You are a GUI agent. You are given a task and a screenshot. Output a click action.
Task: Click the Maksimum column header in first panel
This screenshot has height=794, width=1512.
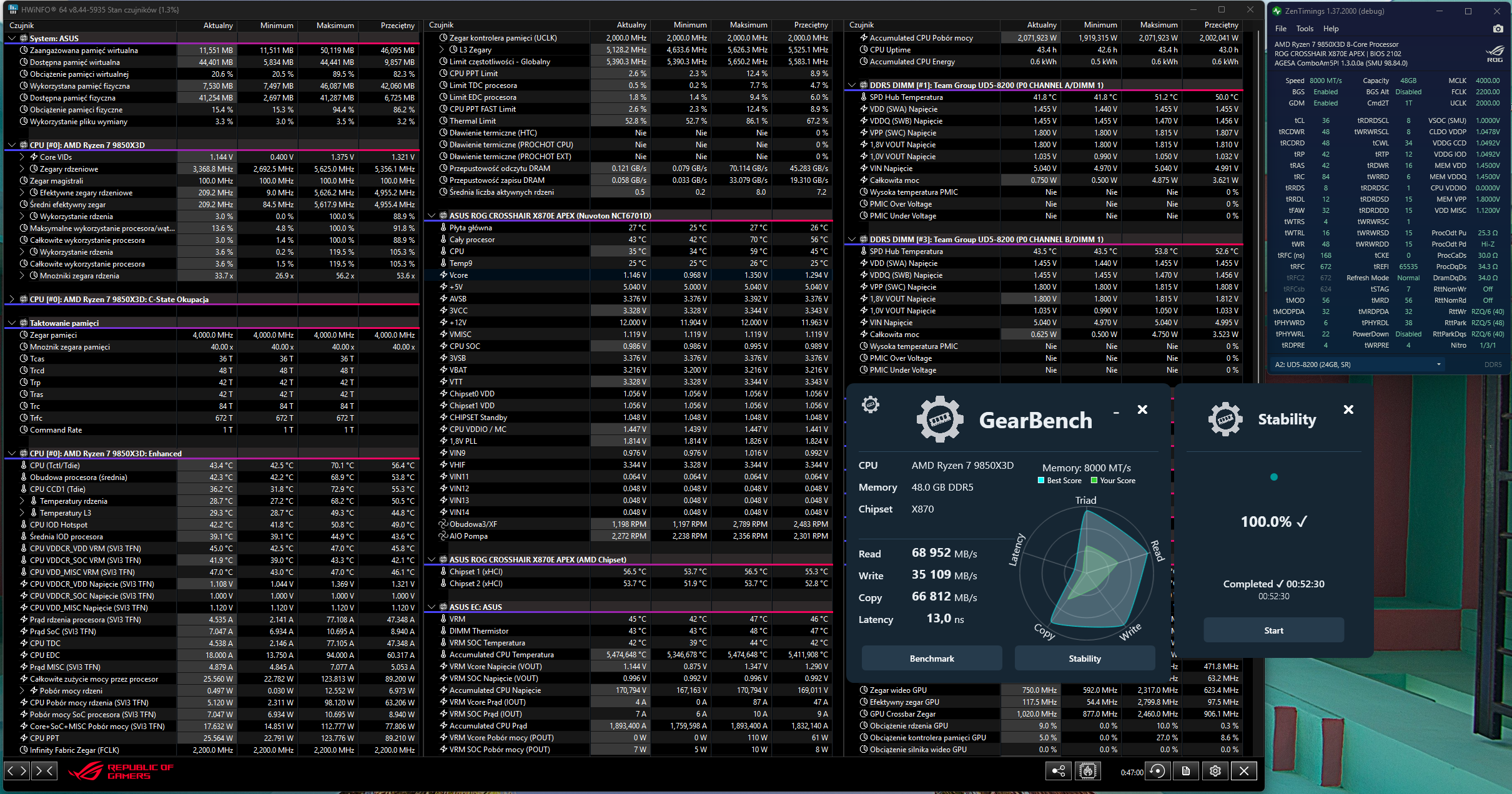[x=335, y=26]
